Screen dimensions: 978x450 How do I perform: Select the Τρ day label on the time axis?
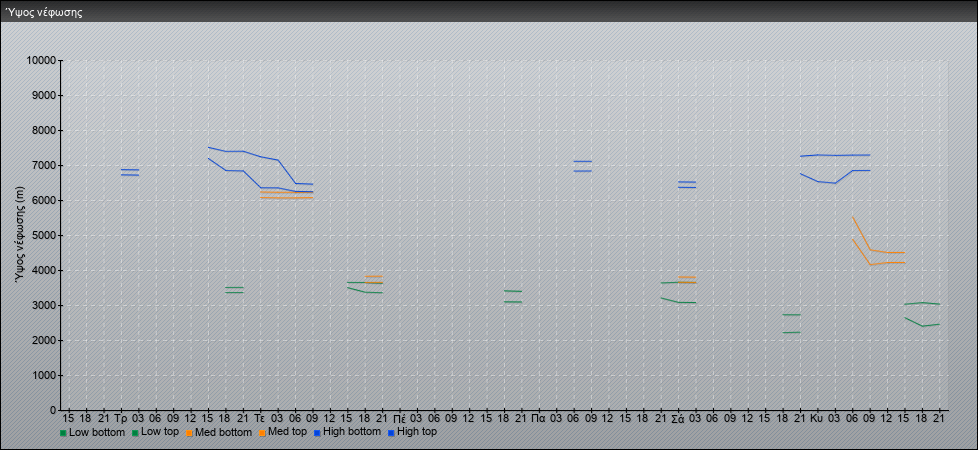(x=120, y=418)
